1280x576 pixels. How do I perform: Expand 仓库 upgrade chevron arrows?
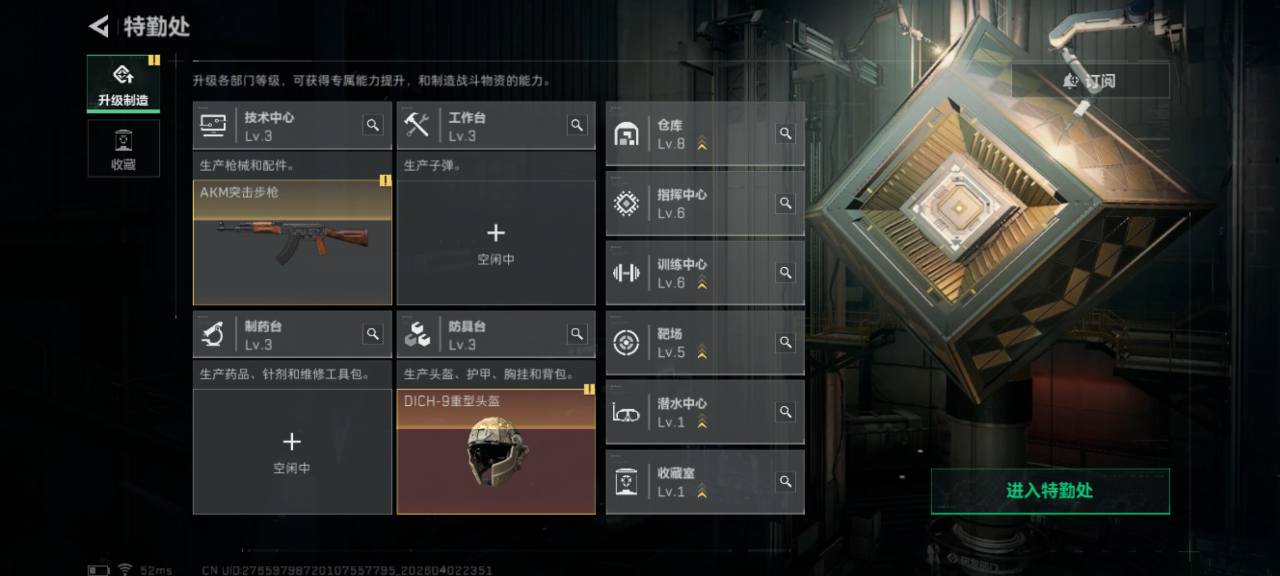(702, 144)
